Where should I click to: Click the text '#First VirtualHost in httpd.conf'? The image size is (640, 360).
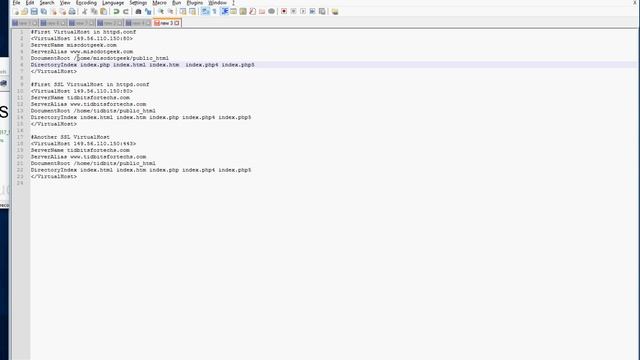[x=83, y=32]
